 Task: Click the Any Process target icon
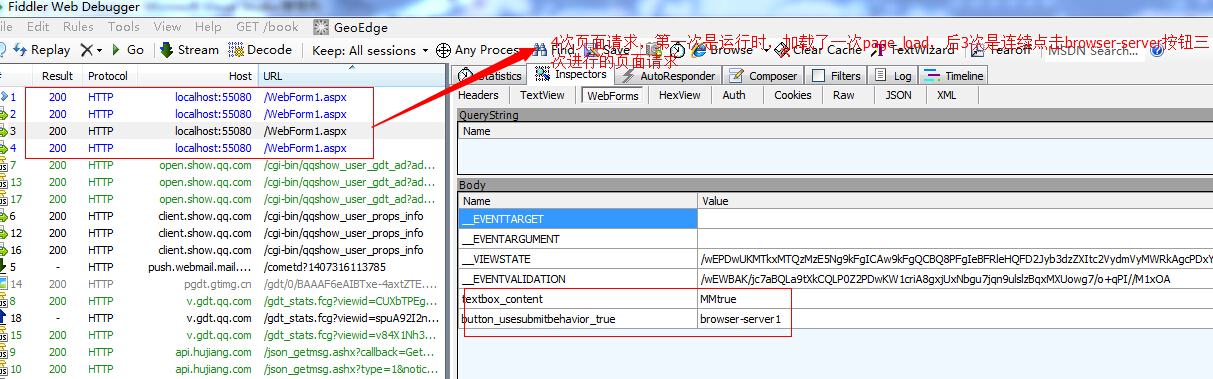(x=444, y=50)
